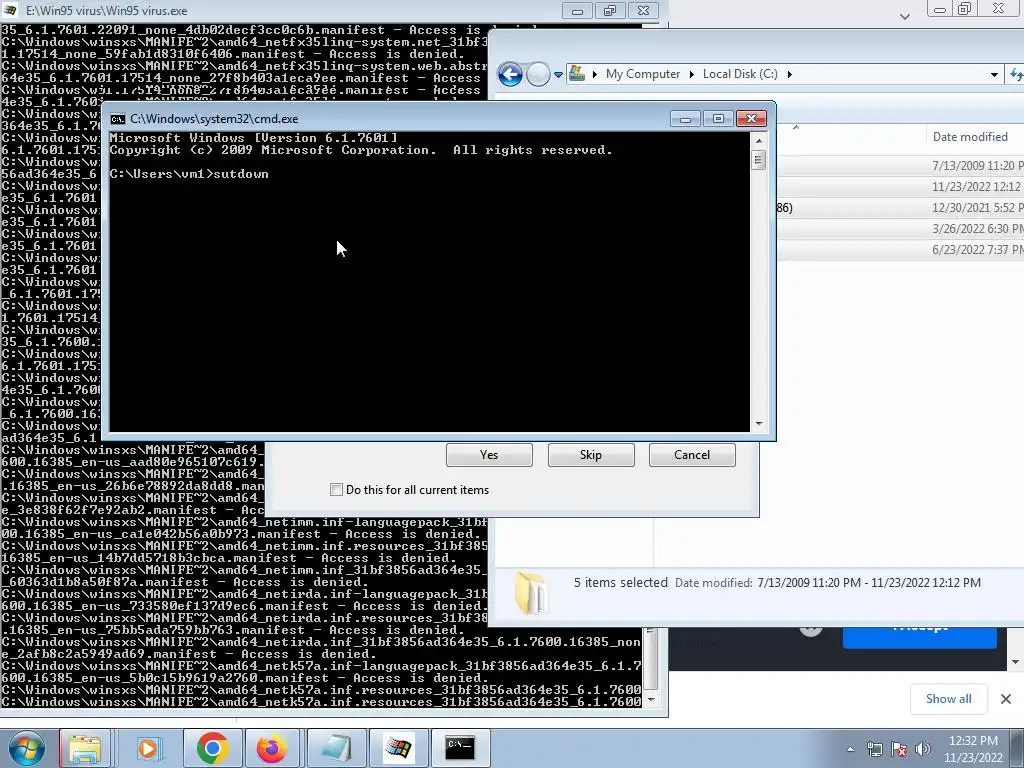Click the cmd.exe scrollbar up arrow

(758, 140)
